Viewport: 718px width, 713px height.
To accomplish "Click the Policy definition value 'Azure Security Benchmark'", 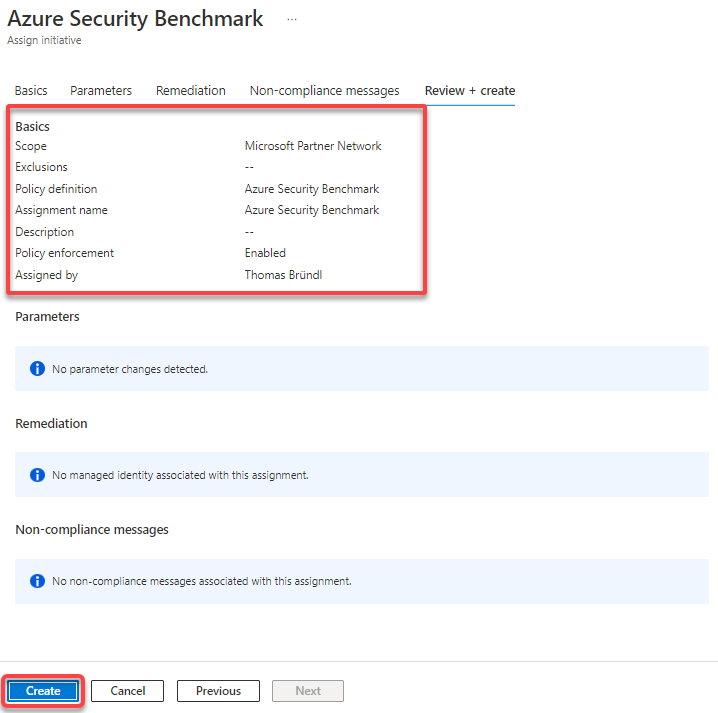I will (312, 189).
